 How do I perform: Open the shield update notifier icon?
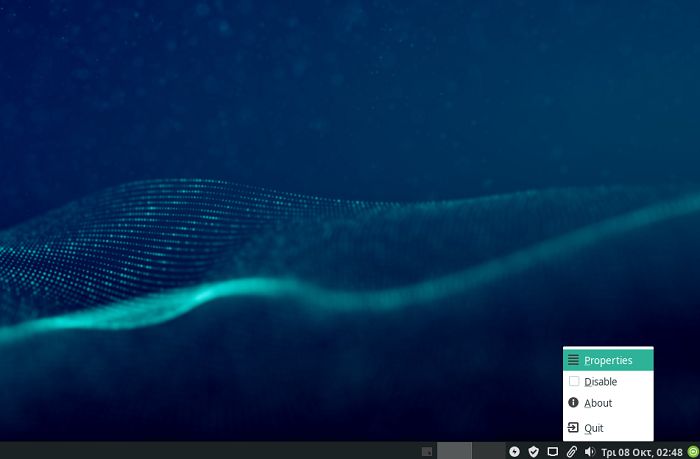coord(533,452)
